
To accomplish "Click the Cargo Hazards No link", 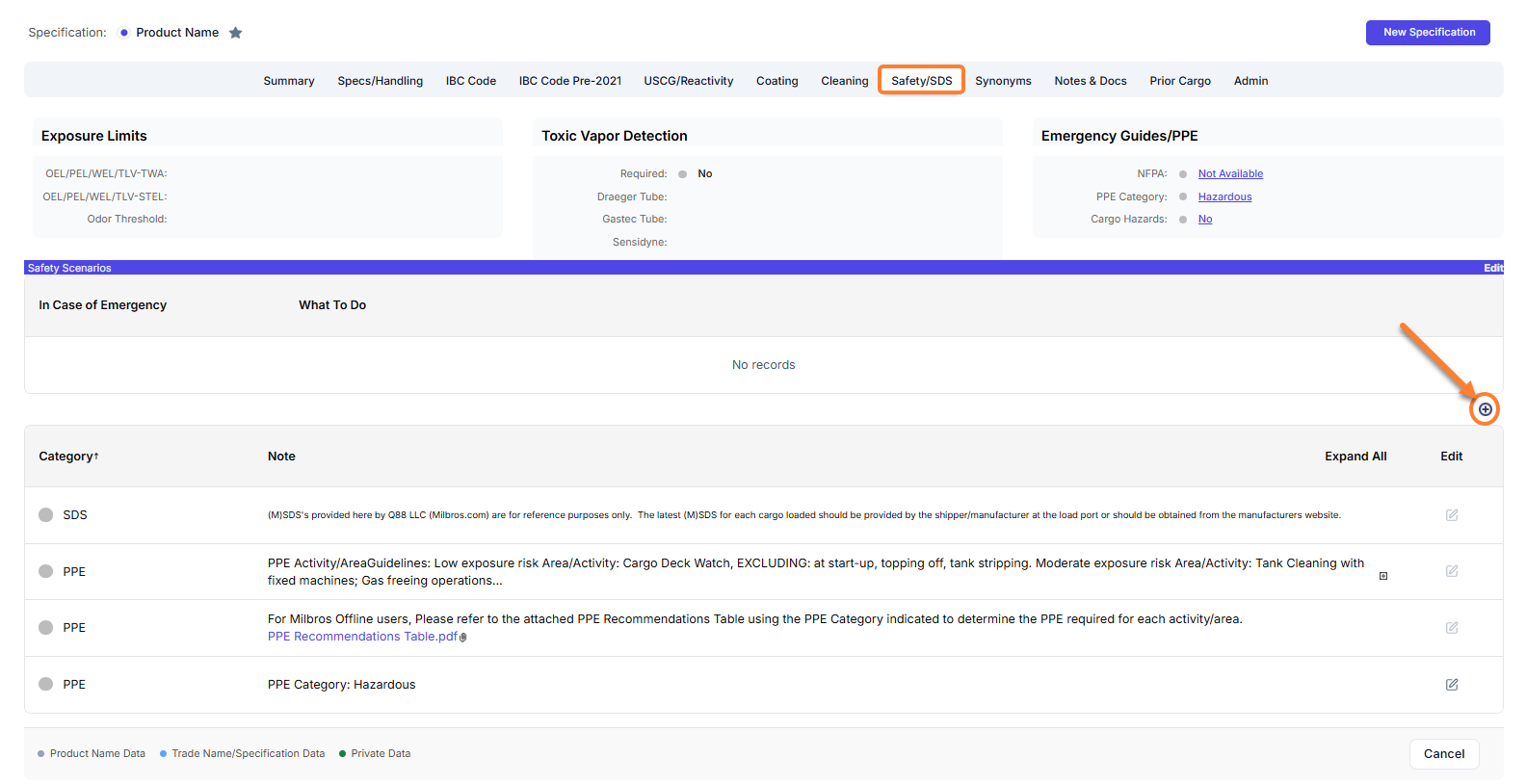I will [1205, 220].
